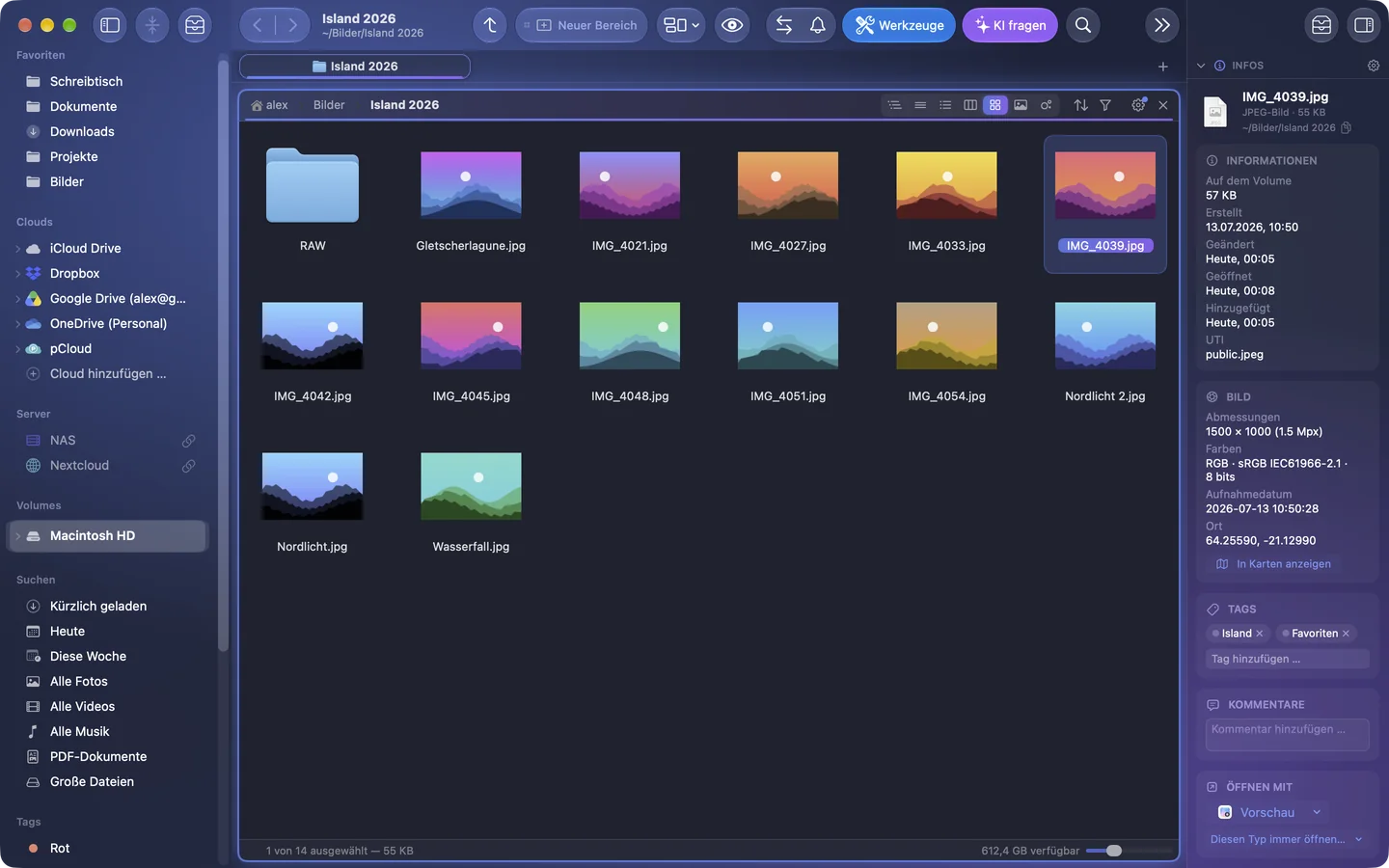1389x868 pixels.
Task: Open Infos panel settings gear
Action: pos(1374,66)
